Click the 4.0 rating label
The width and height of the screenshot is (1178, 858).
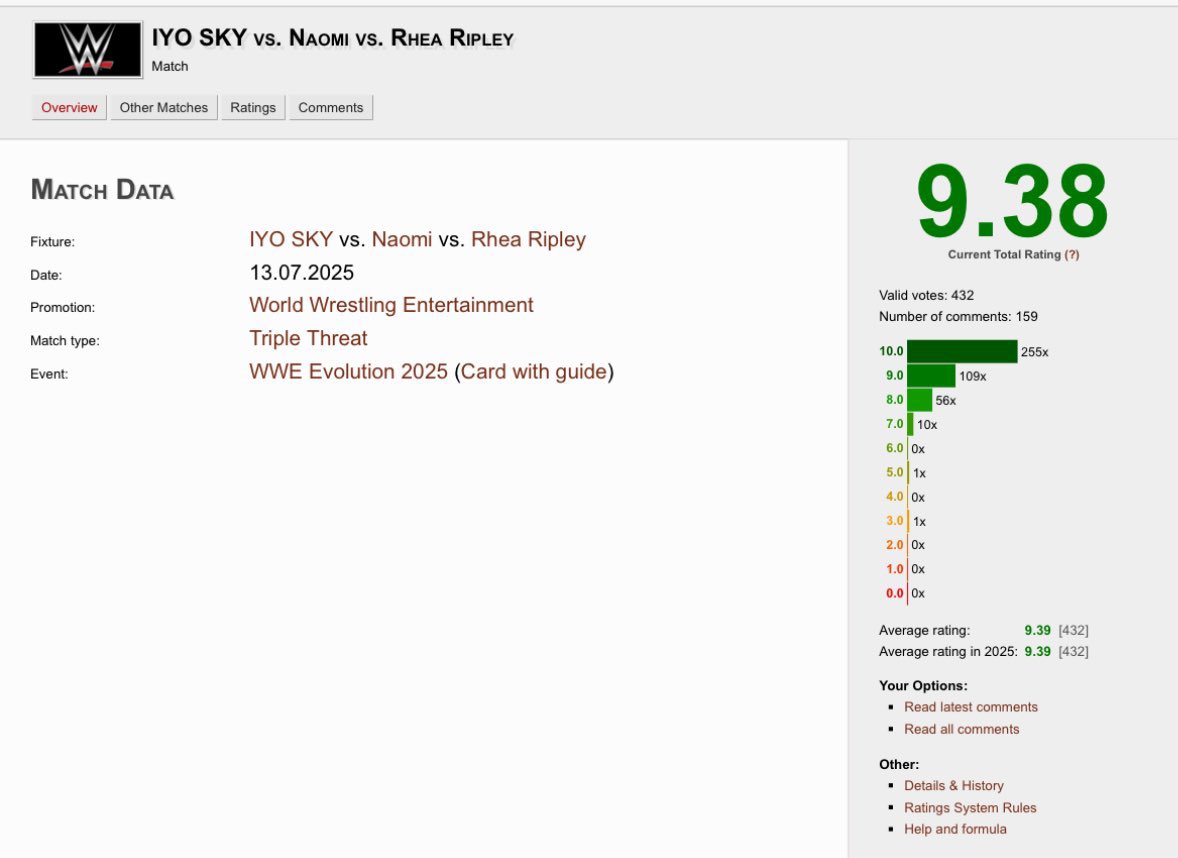pos(895,496)
